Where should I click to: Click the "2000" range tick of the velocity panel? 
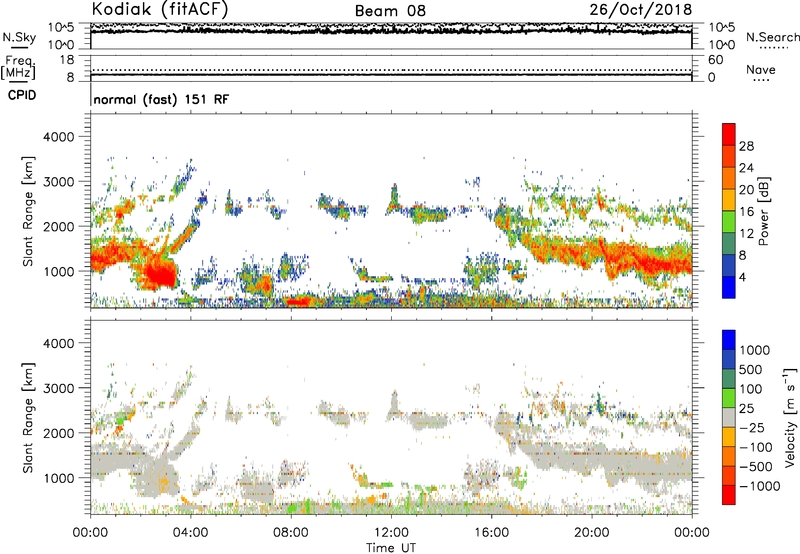tap(58, 433)
